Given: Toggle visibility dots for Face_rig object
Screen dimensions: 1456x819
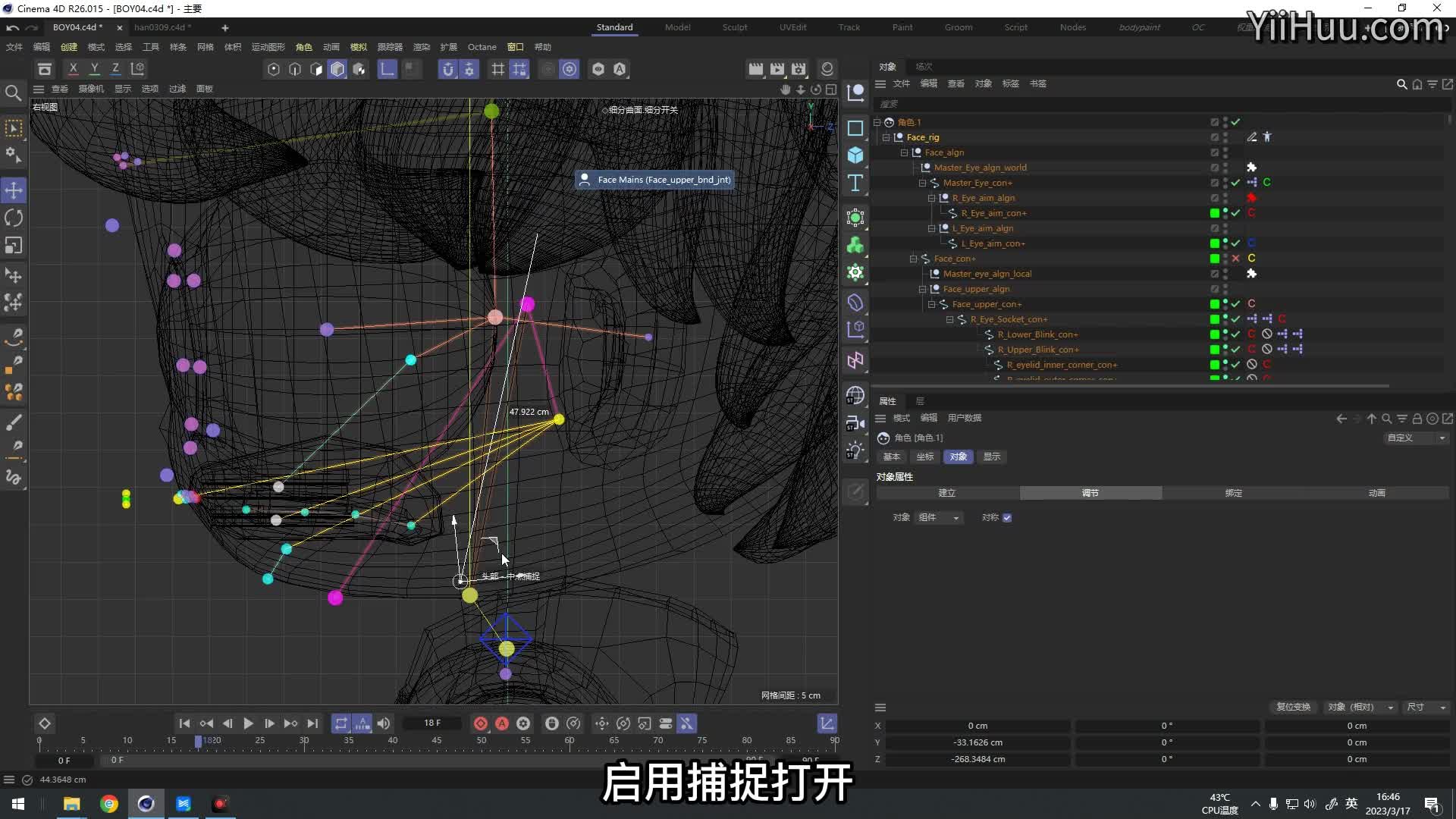Looking at the screenshot, I should 1225,137.
